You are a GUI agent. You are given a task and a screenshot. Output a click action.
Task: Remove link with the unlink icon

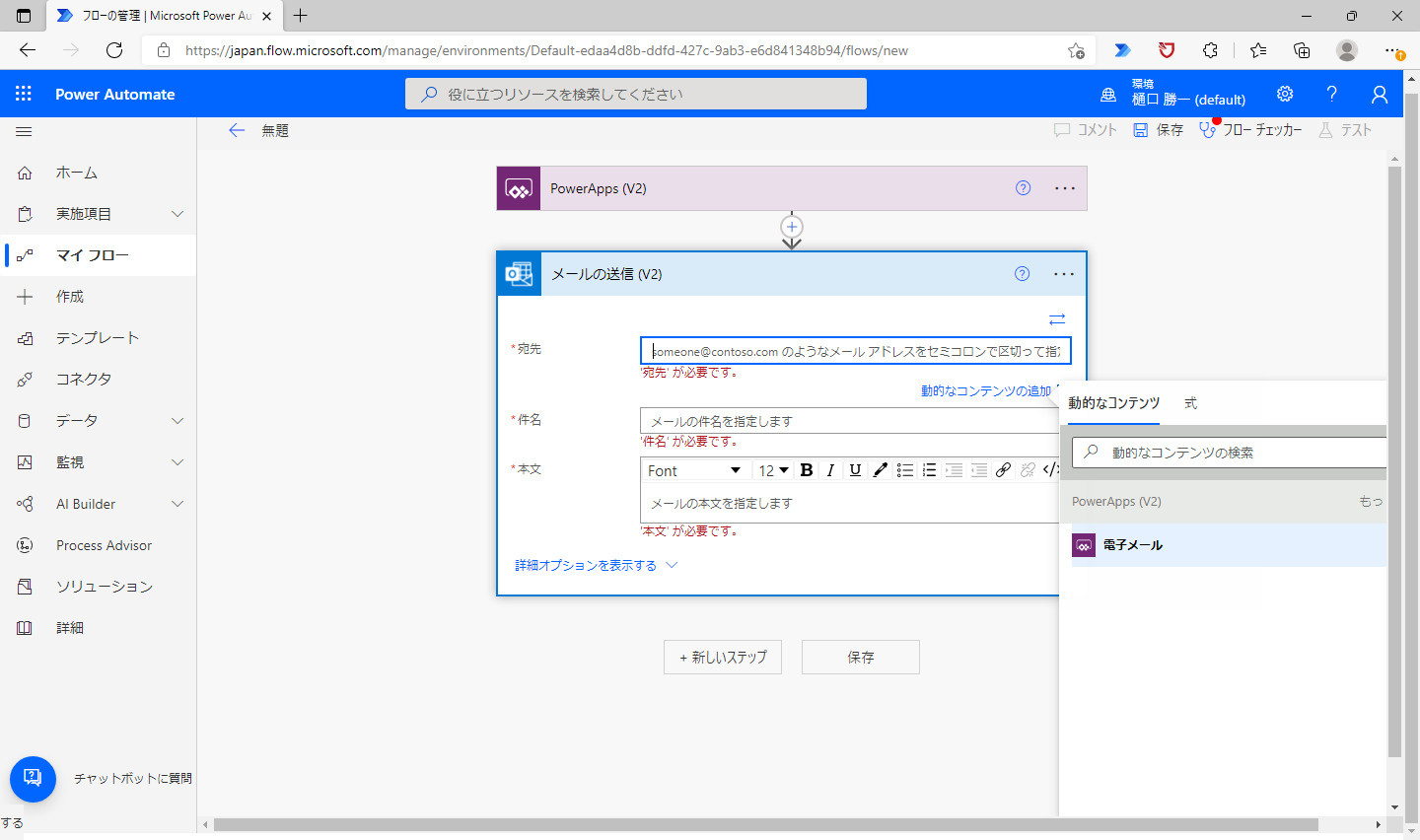click(1028, 470)
